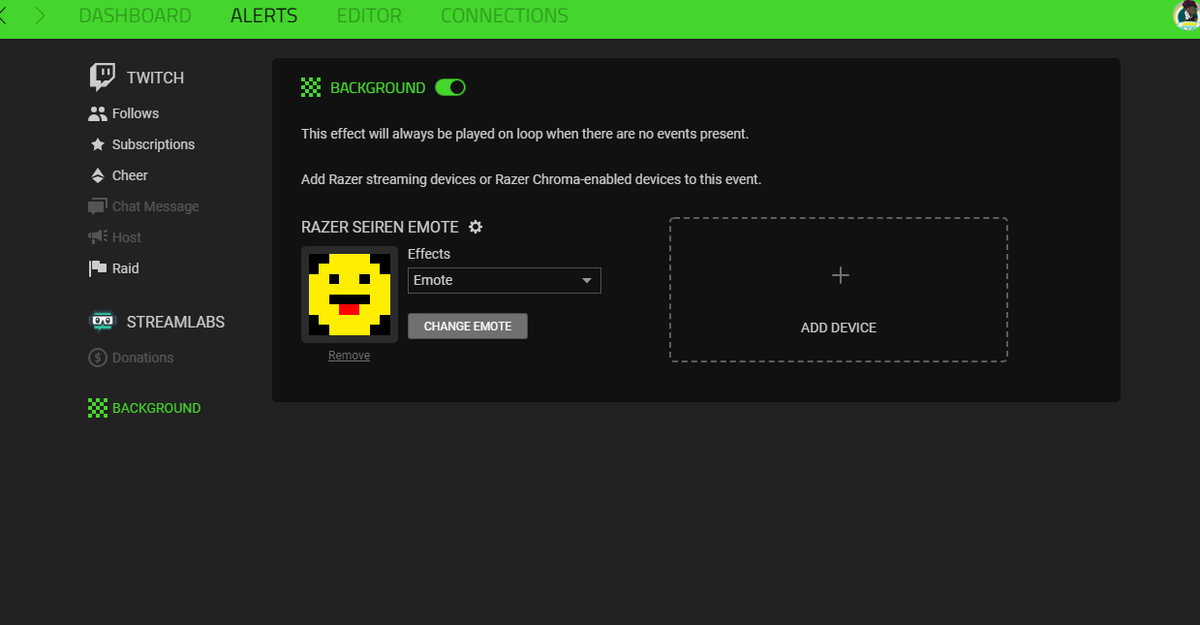
Task: Click the Streamlabs logo icon
Action: coord(102,322)
